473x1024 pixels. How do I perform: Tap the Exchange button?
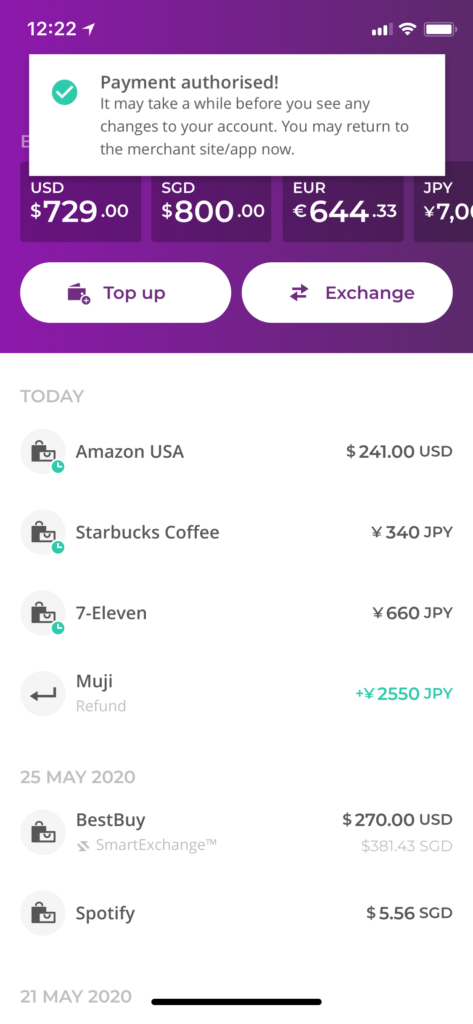pyautogui.click(x=347, y=293)
